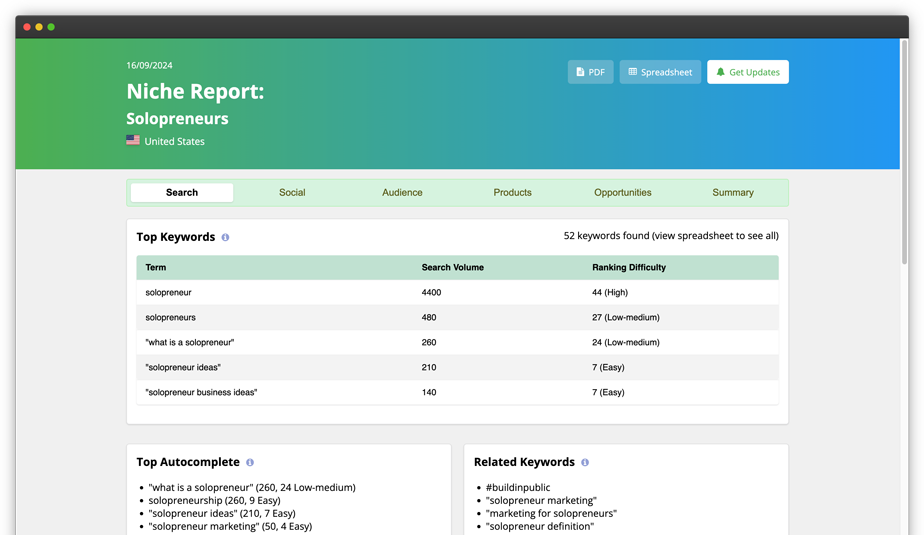The image size is (924, 535).
Task: Click the Spreadsheet grid icon
Action: (633, 72)
